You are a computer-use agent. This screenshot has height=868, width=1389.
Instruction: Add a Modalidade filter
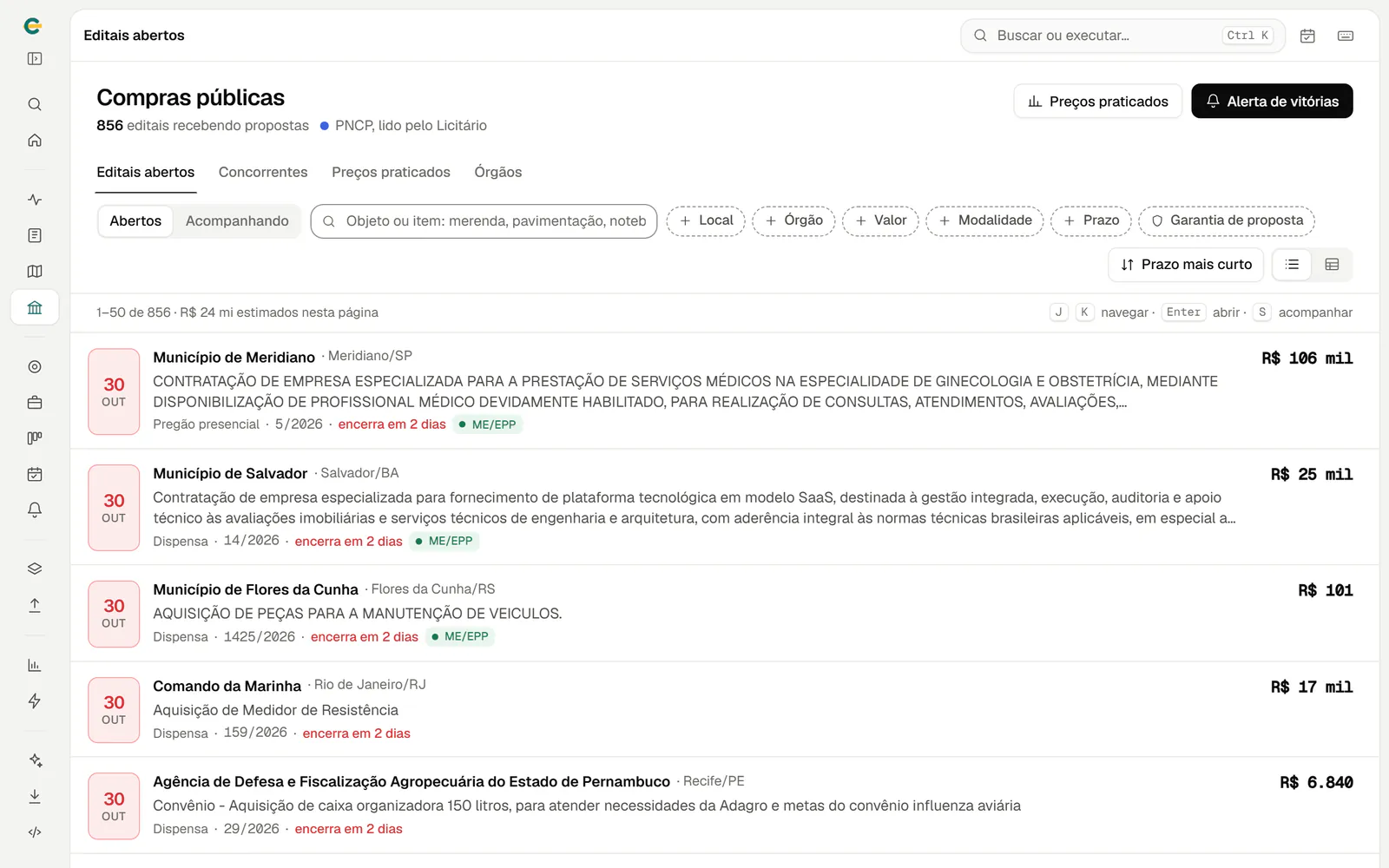click(x=985, y=221)
